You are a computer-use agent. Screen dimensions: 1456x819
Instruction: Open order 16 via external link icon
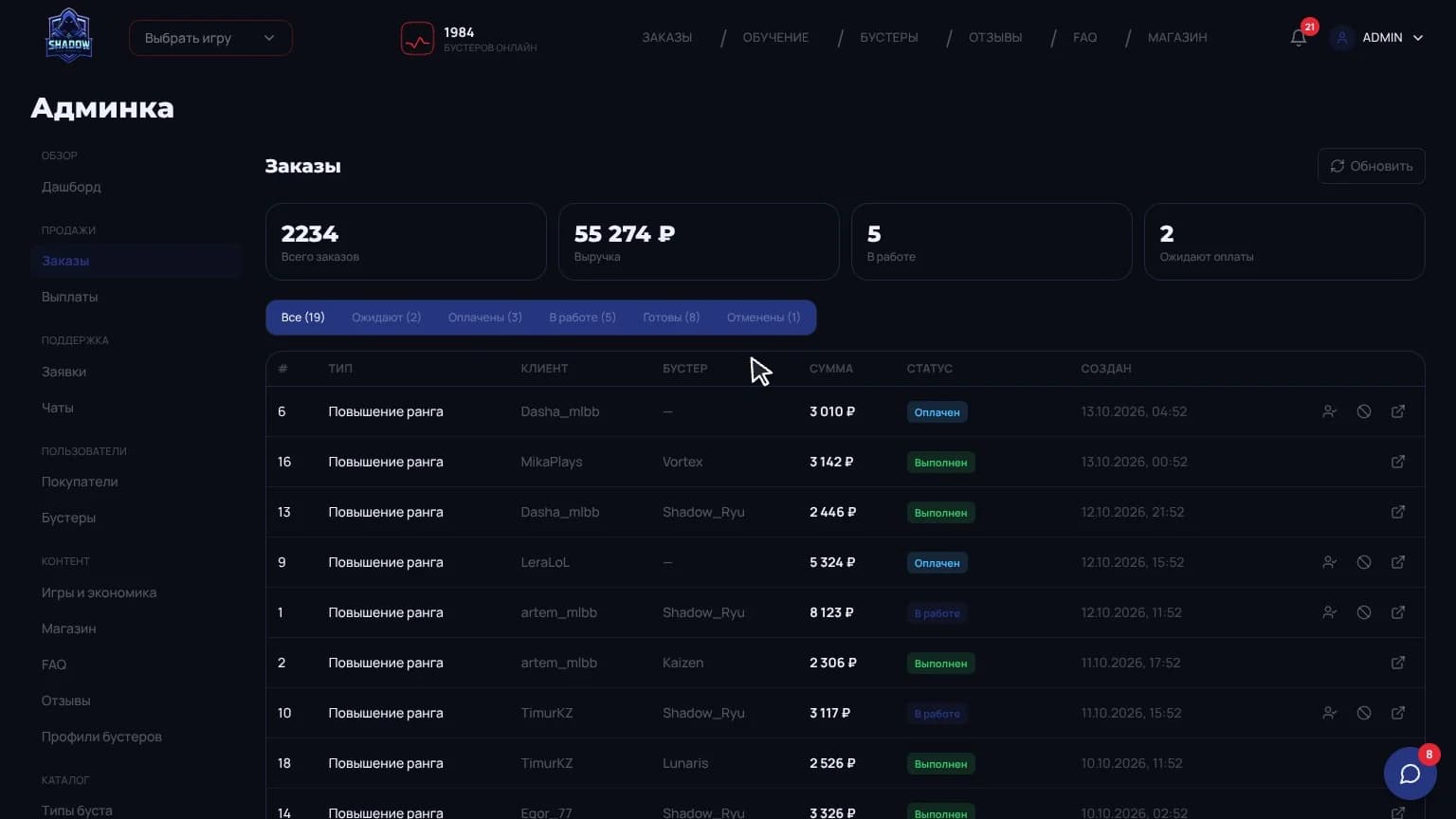[x=1398, y=462]
